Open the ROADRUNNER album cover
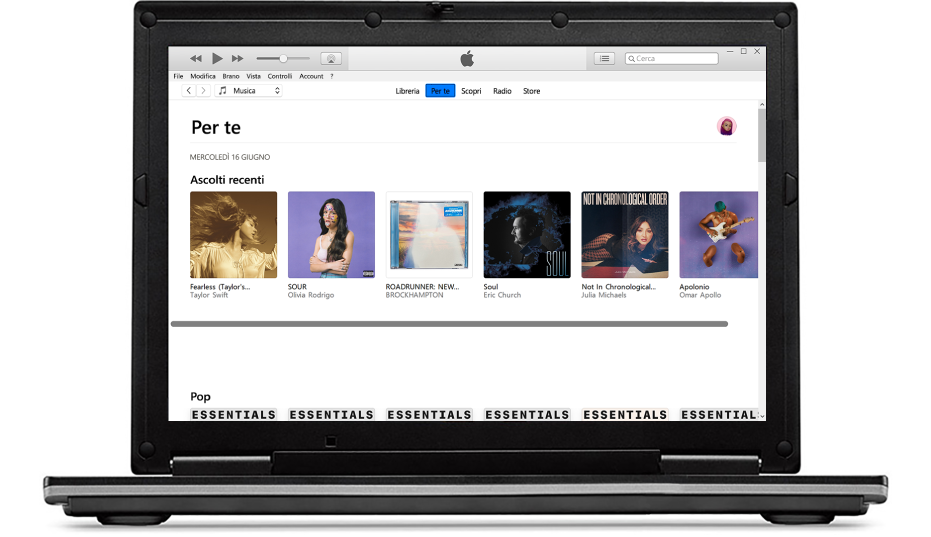Image resolution: width=931 pixels, height=537 pixels. tap(429, 235)
